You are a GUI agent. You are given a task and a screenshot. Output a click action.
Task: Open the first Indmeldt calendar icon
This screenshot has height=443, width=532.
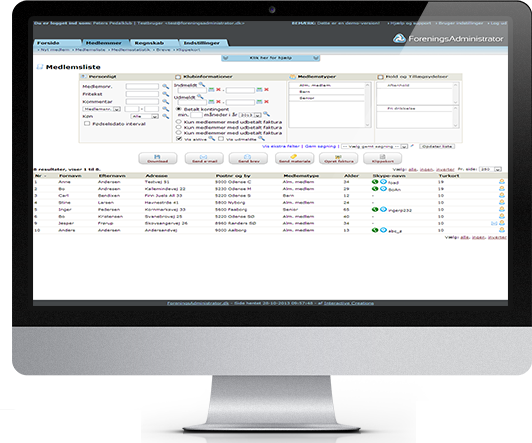click(x=211, y=90)
